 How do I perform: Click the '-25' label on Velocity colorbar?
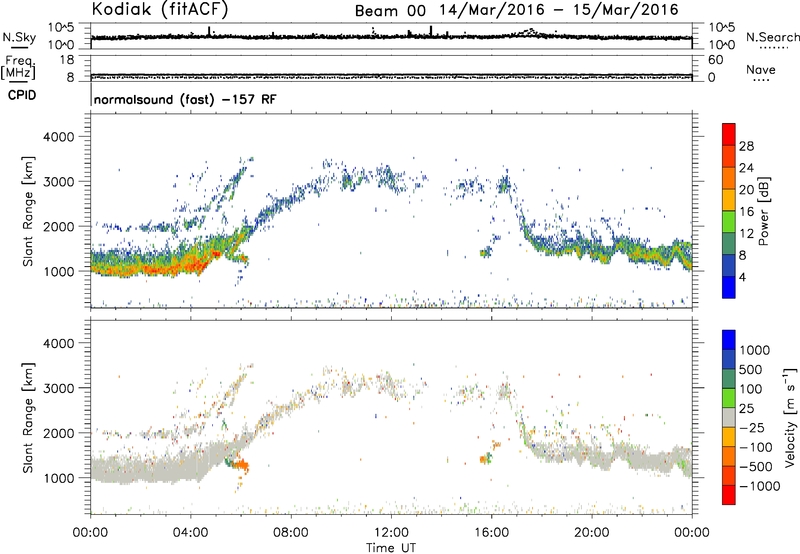pyautogui.click(x=752, y=428)
